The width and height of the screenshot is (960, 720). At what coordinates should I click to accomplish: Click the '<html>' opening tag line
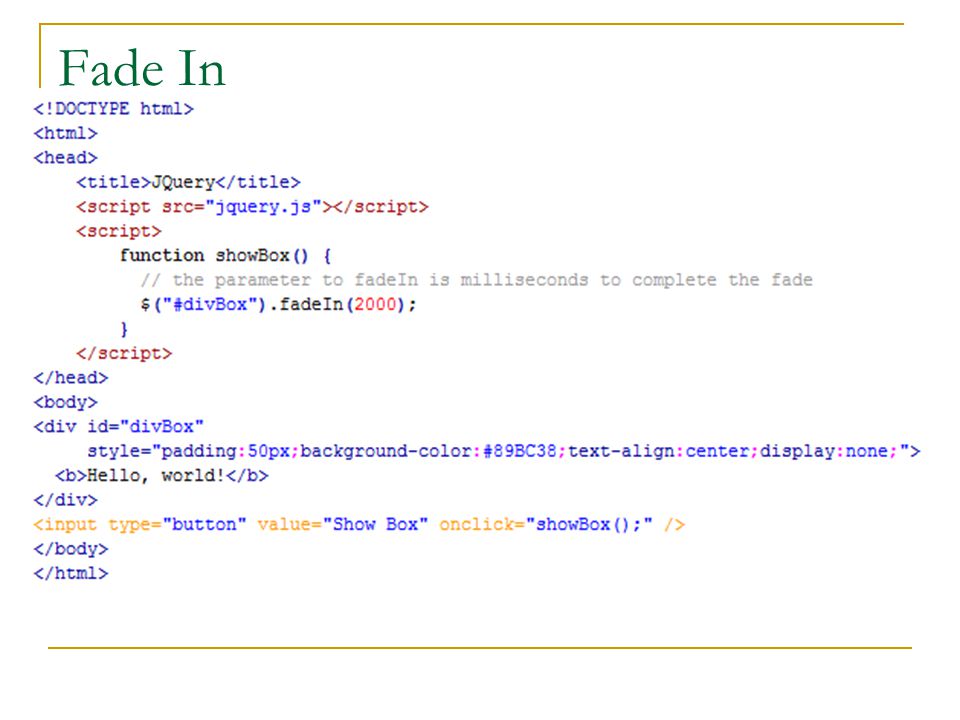pyautogui.click(x=66, y=133)
